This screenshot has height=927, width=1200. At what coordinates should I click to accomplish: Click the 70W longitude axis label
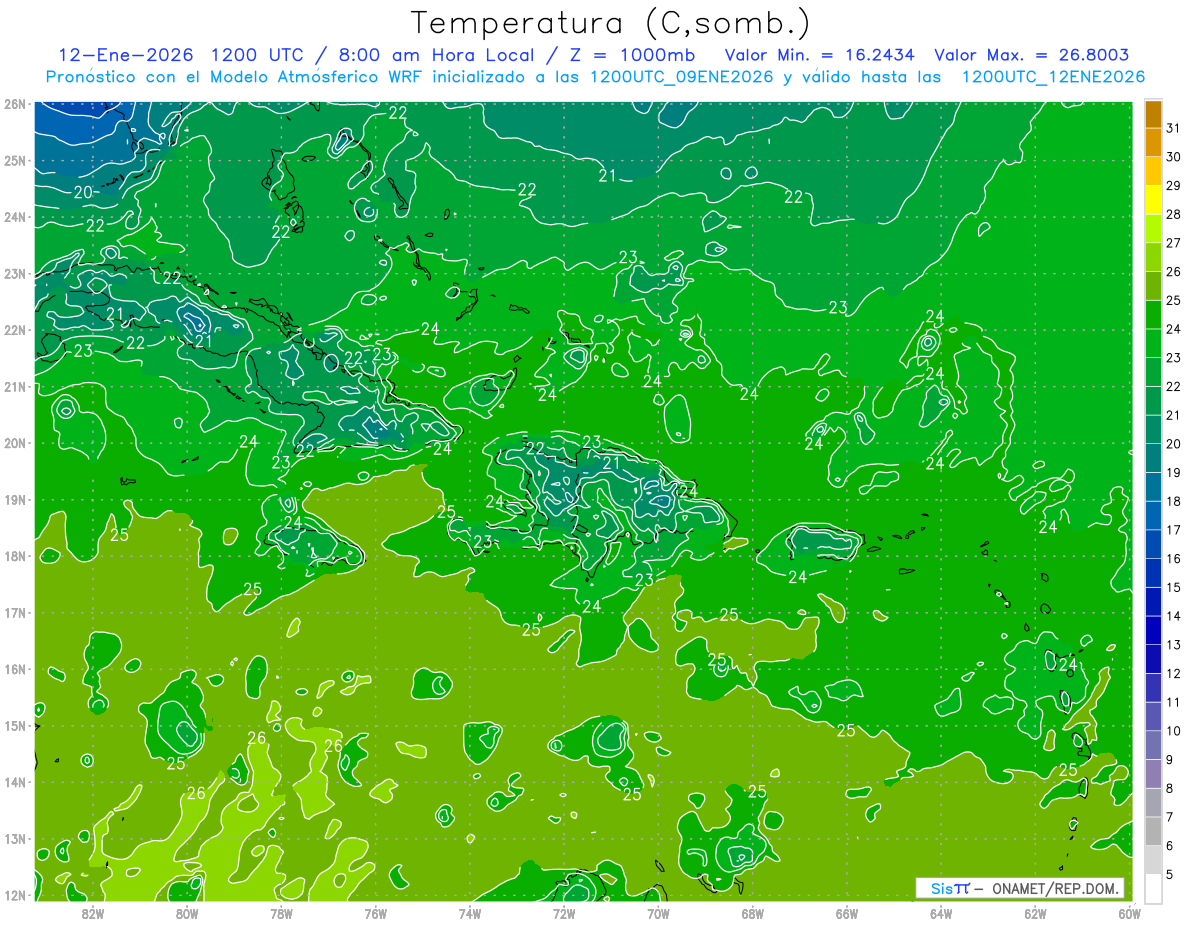click(x=658, y=912)
